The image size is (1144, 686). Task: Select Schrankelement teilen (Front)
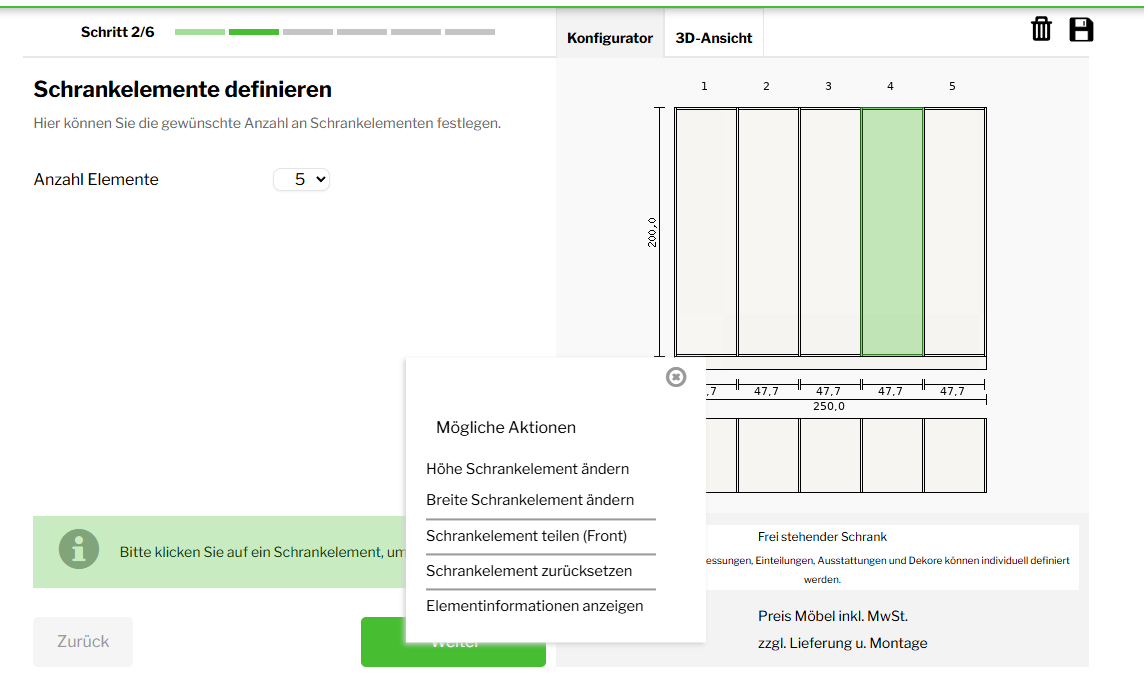[527, 536]
